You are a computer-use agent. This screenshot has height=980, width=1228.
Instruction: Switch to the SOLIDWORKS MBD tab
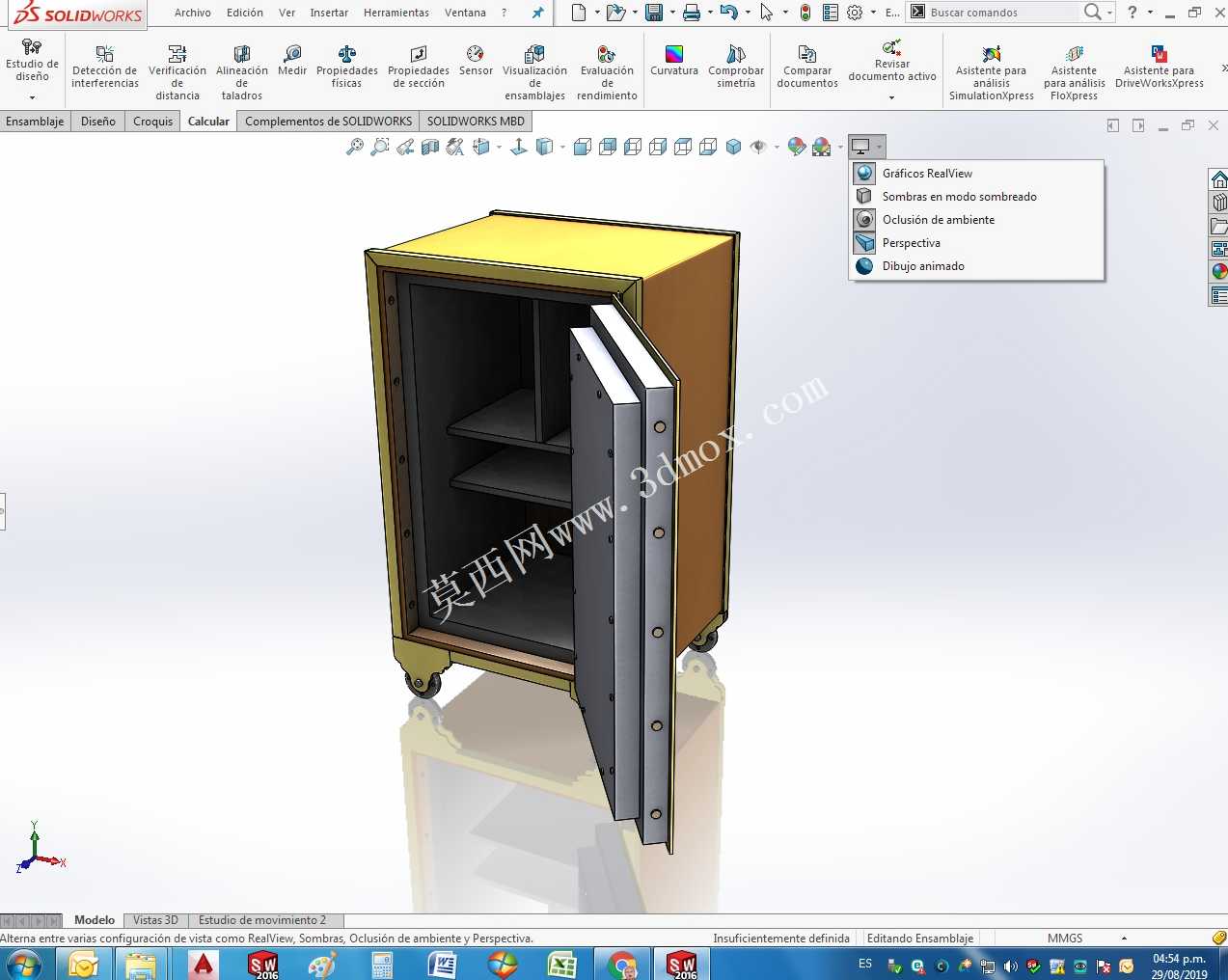click(x=476, y=122)
